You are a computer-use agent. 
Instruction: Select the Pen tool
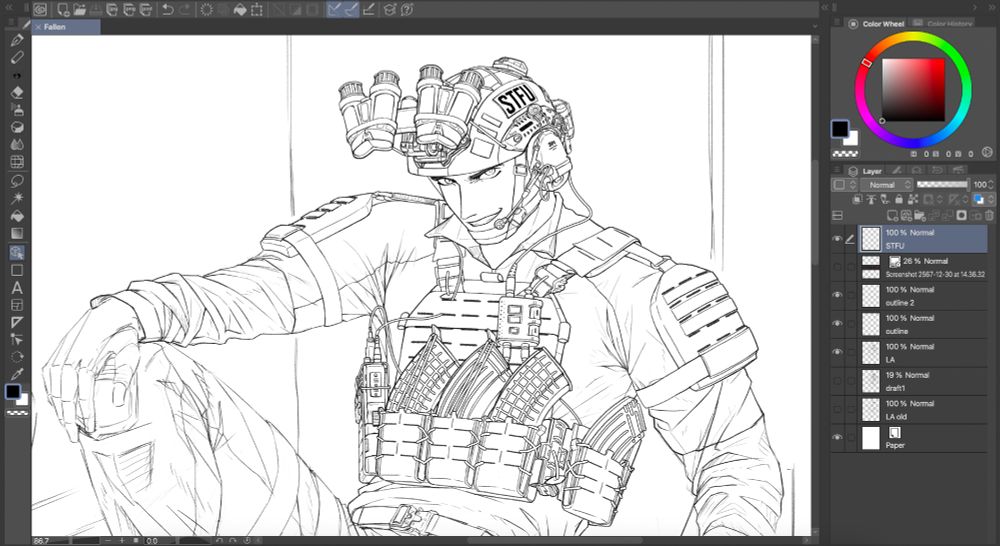[x=17, y=40]
